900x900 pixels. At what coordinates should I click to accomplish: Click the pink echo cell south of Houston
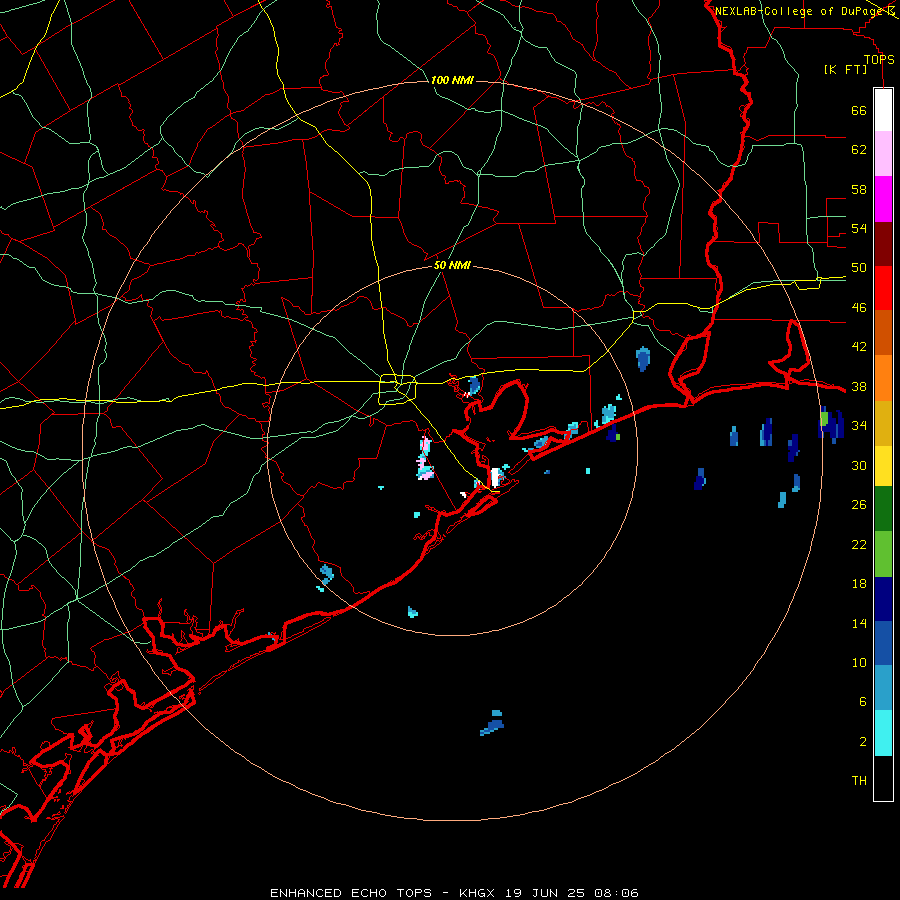[x=425, y=459]
